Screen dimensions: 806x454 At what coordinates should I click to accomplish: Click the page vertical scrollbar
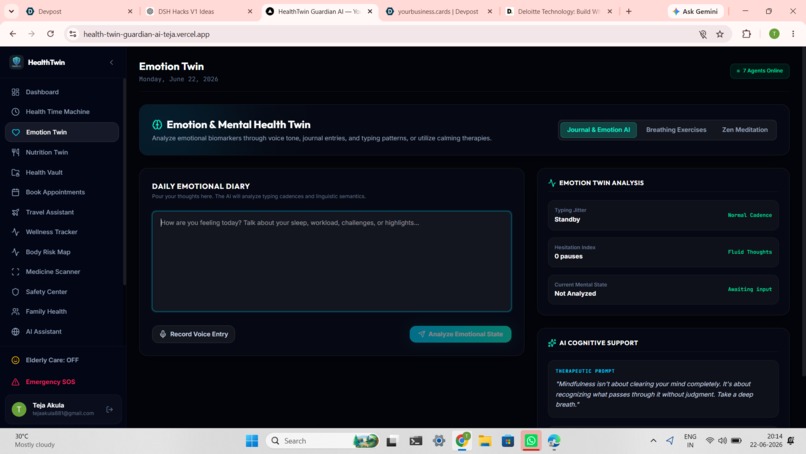click(803, 212)
